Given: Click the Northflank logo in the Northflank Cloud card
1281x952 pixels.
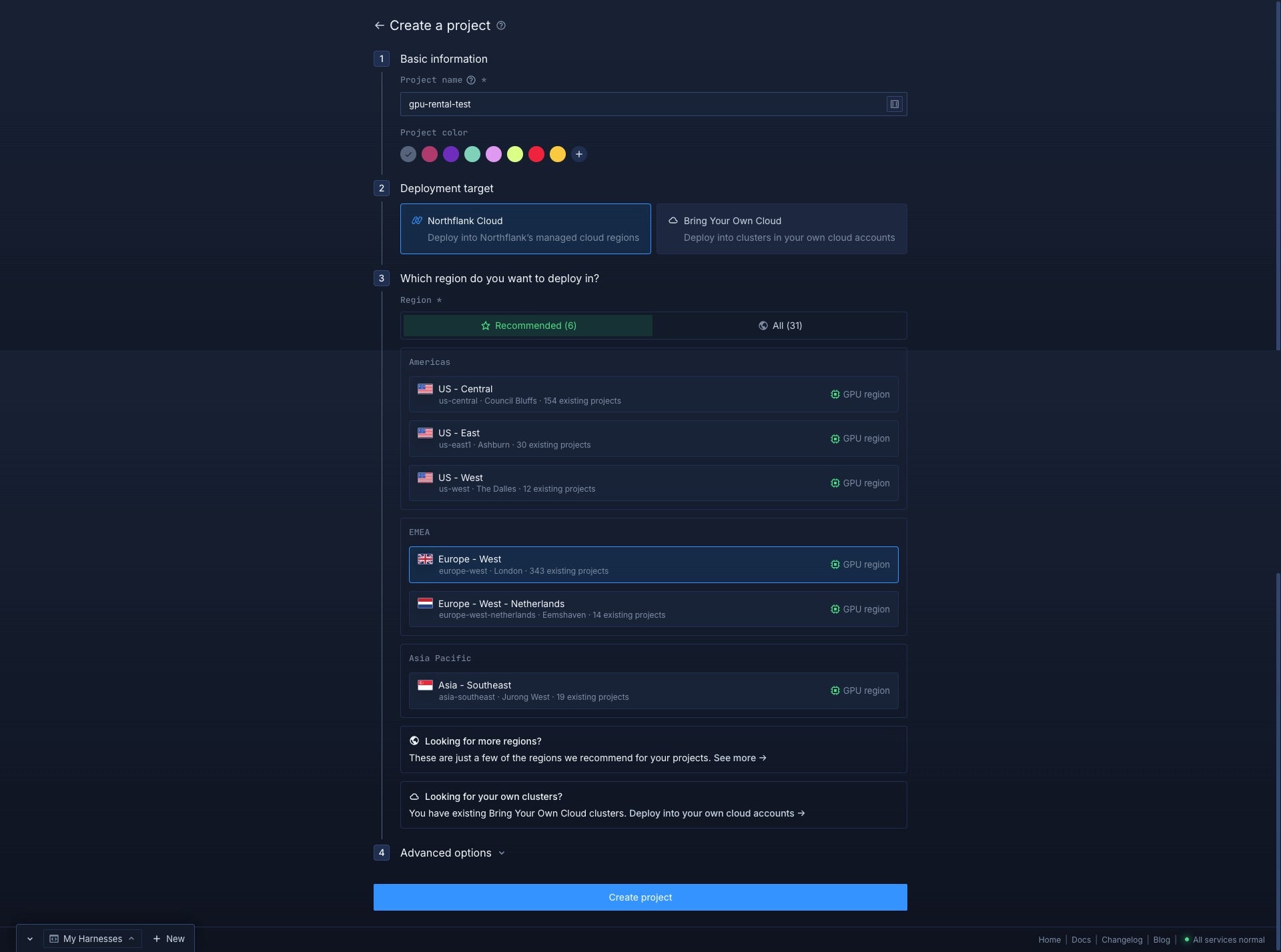Looking at the screenshot, I should [x=417, y=220].
